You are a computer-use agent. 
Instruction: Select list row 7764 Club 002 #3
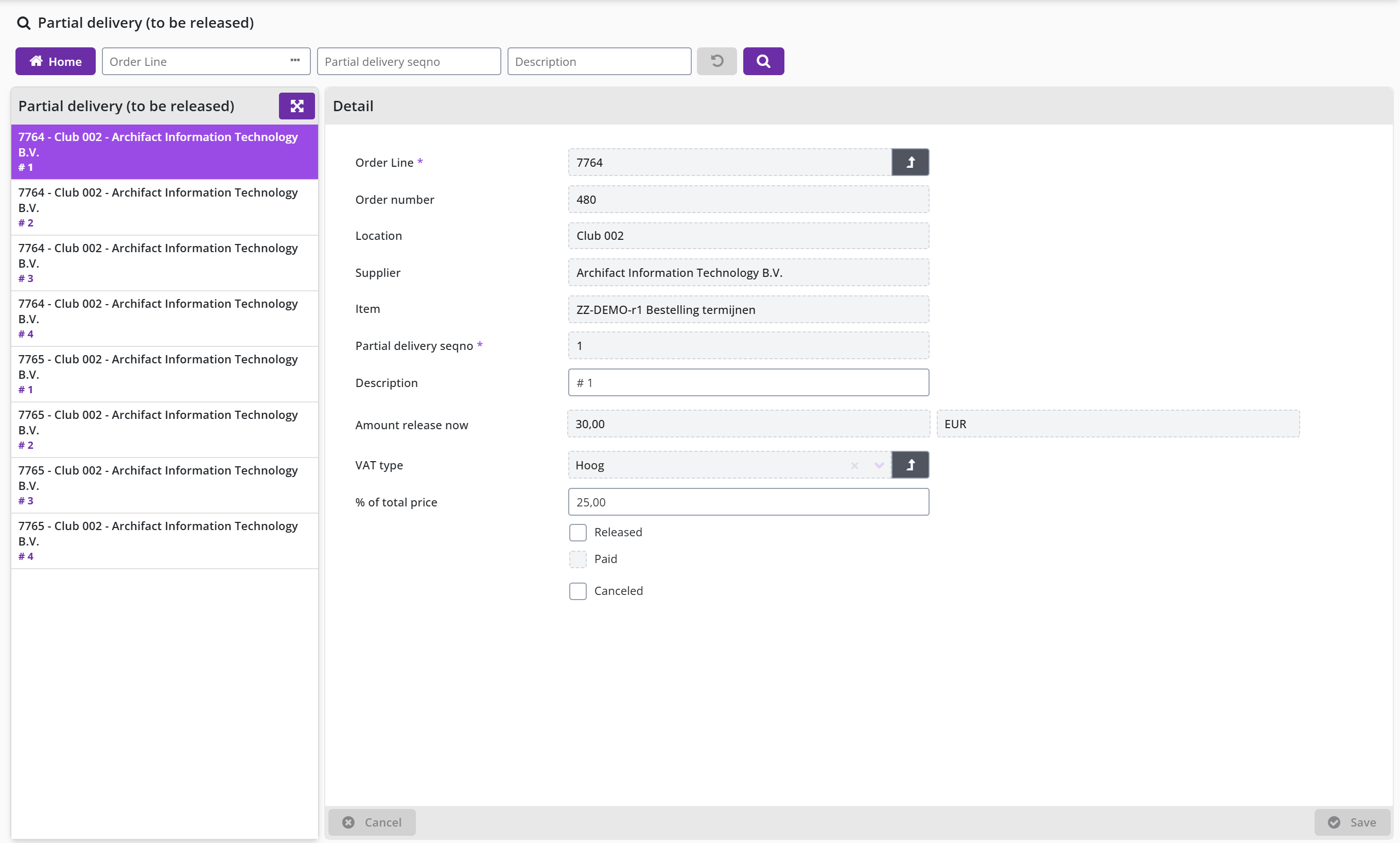click(x=165, y=263)
